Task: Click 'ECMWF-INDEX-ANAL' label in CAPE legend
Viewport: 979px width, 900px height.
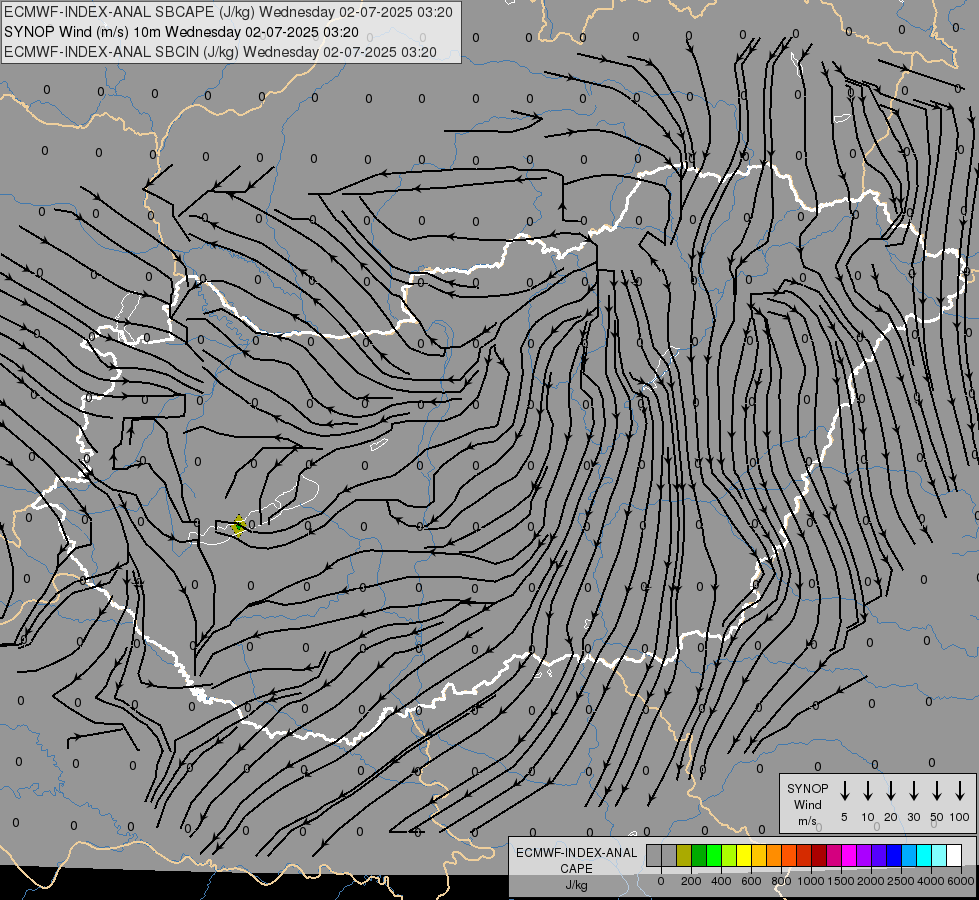Action: 576,853
